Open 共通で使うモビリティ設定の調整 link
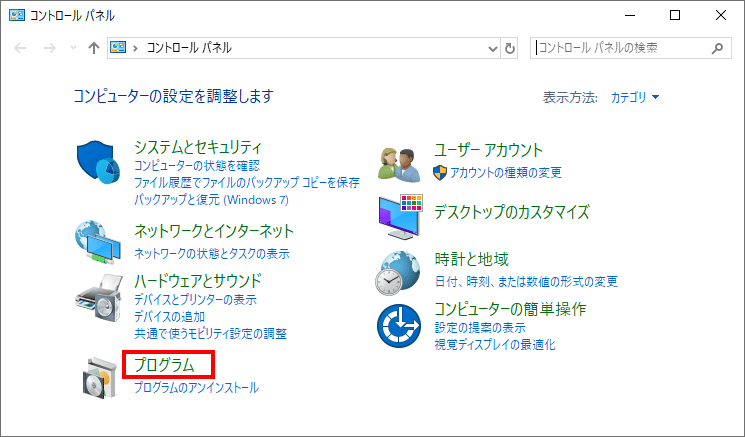745x437 pixels. coord(210,333)
